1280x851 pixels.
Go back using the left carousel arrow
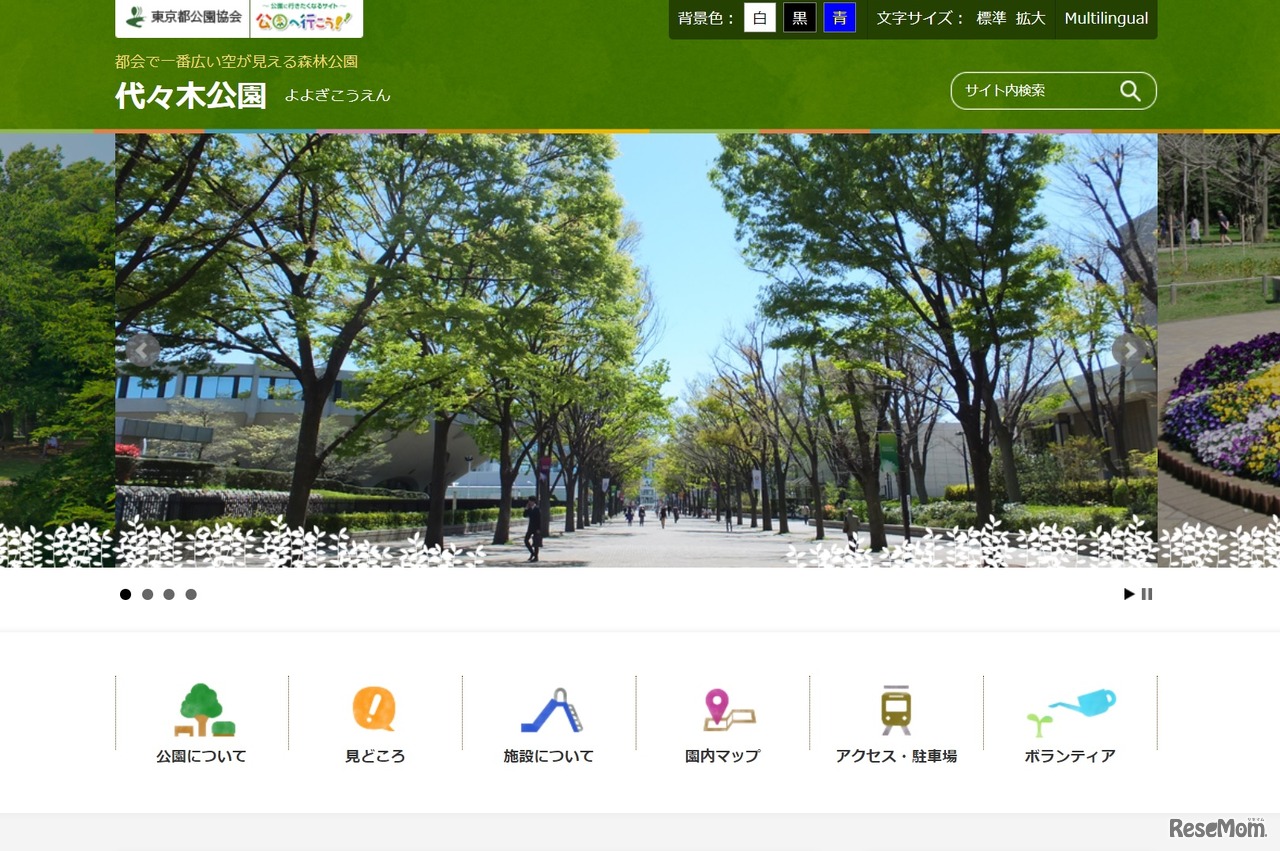pyautogui.click(x=143, y=350)
